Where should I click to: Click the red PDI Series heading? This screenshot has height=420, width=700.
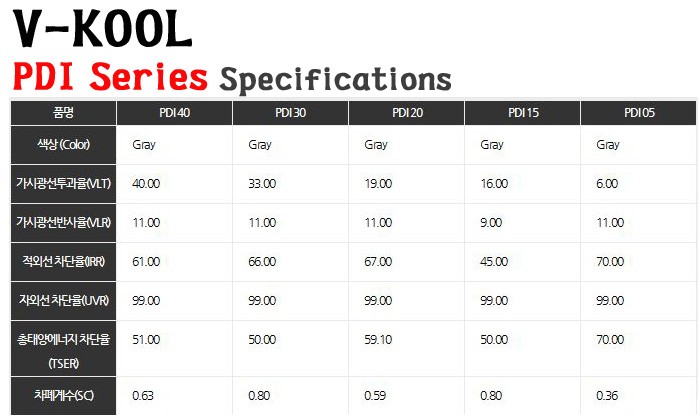[x=110, y=77]
